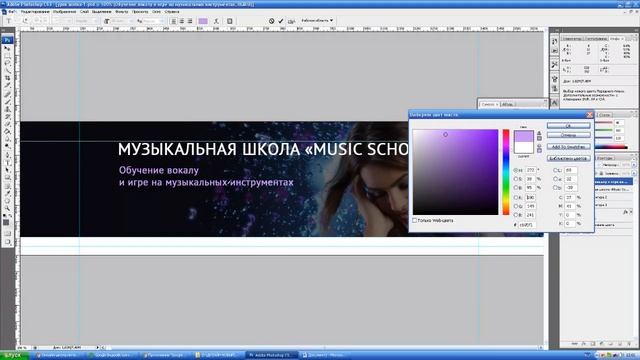Open the layer opacity slider arrow

point(634,165)
